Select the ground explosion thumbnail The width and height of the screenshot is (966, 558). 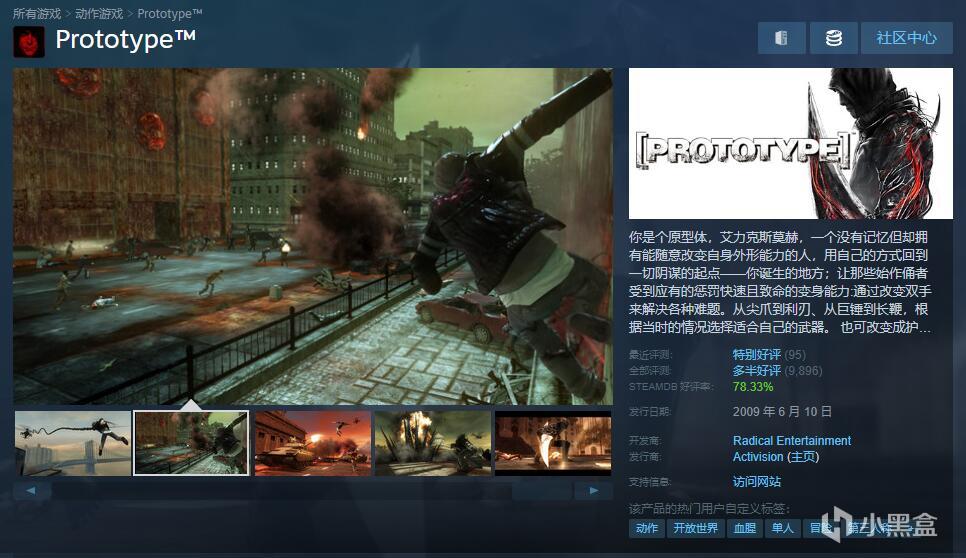(x=433, y=443)
